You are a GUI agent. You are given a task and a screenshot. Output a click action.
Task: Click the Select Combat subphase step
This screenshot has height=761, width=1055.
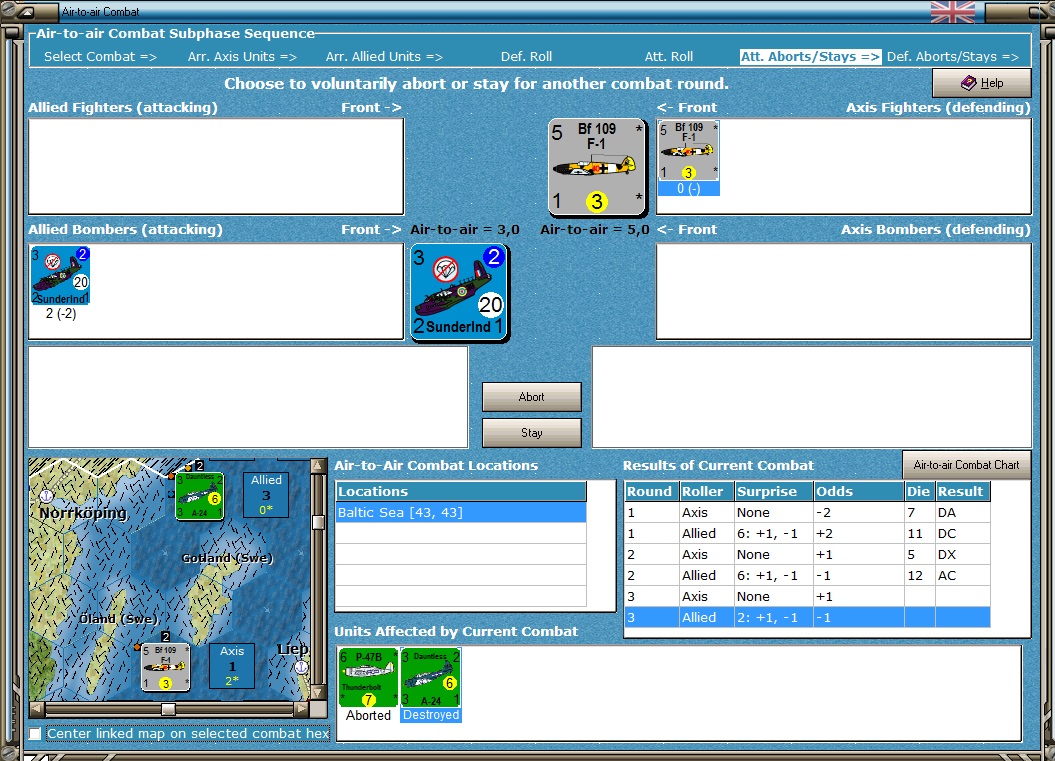point(100,57)
